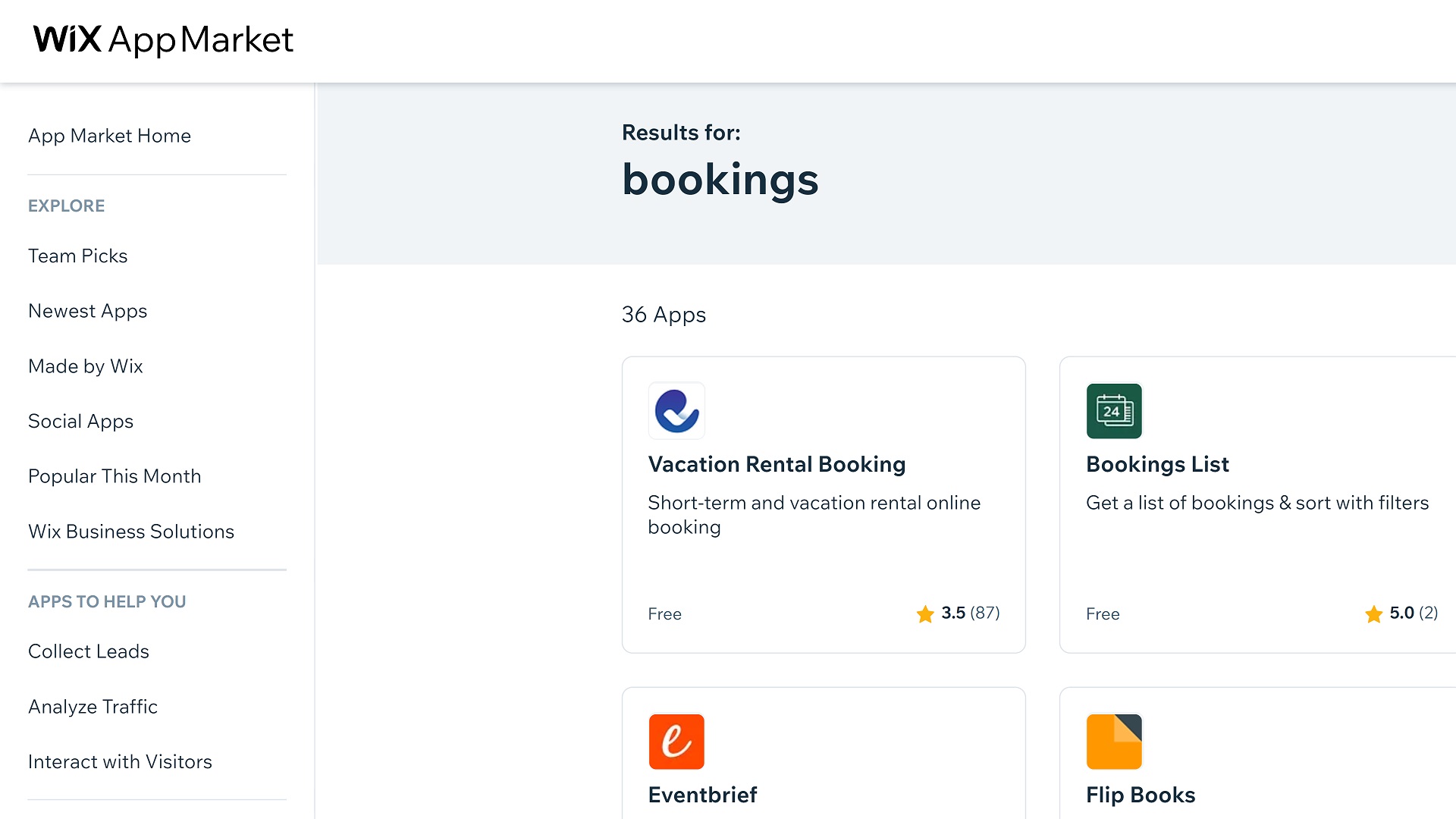Open the Collect Leads category
This screenshot has height=819, width=1456.
(88, 651)
